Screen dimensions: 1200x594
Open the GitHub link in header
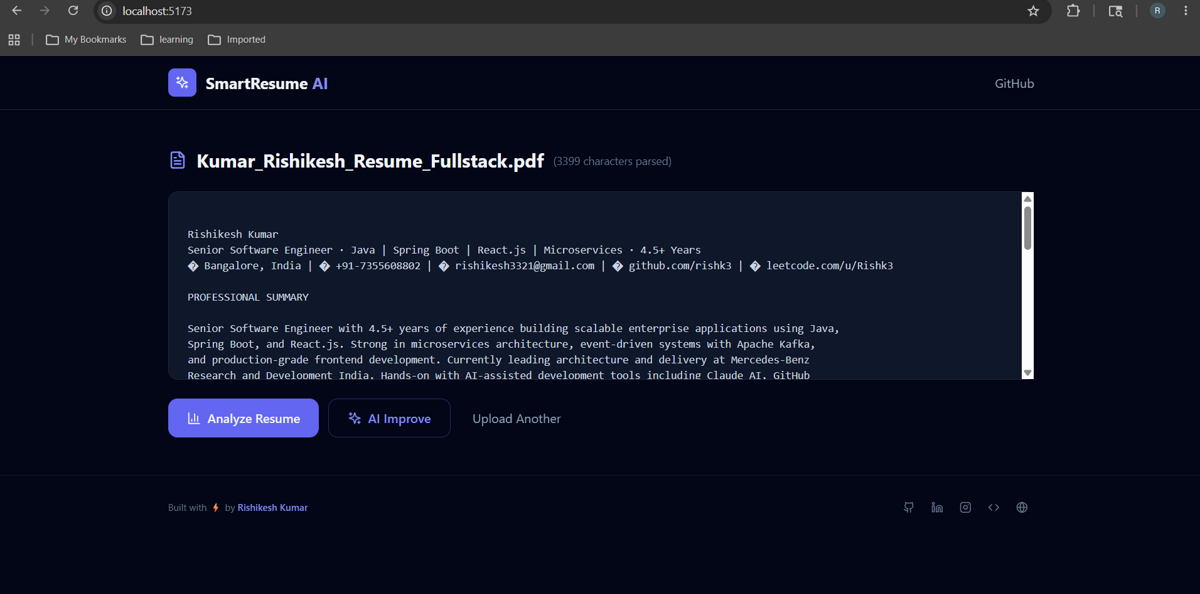[1014, 84]
